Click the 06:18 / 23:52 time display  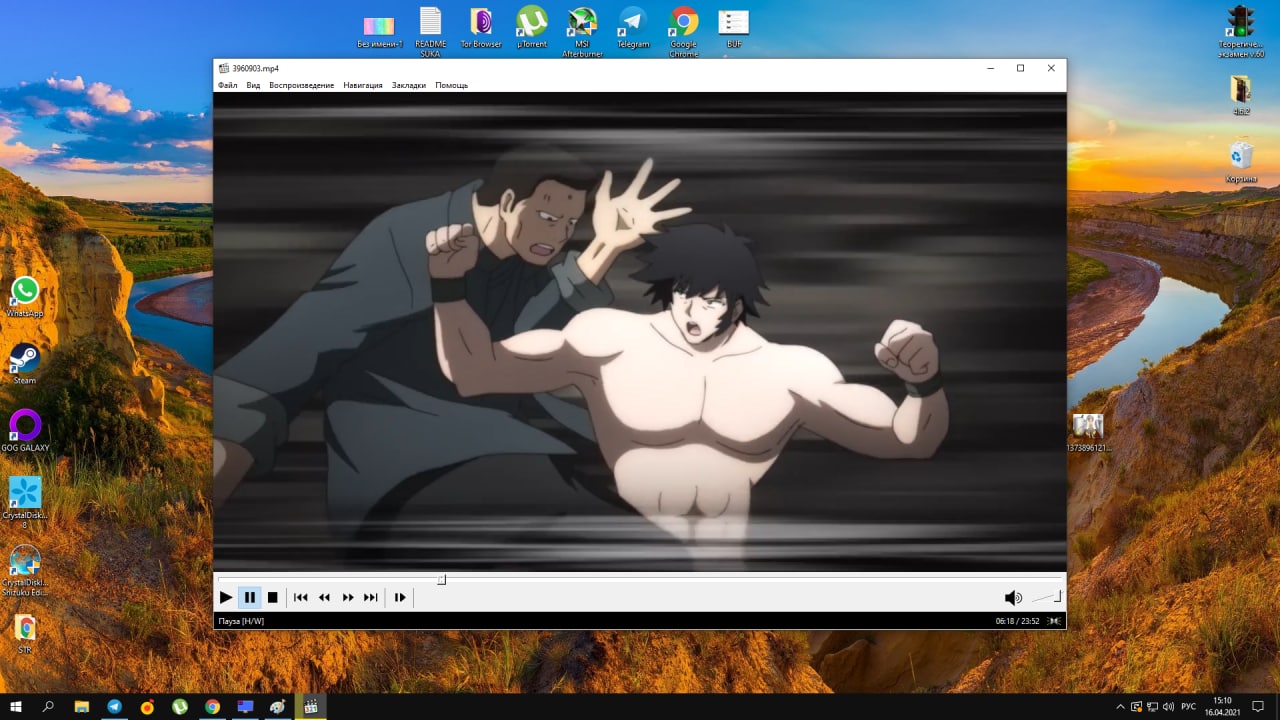coord(1017,621)
